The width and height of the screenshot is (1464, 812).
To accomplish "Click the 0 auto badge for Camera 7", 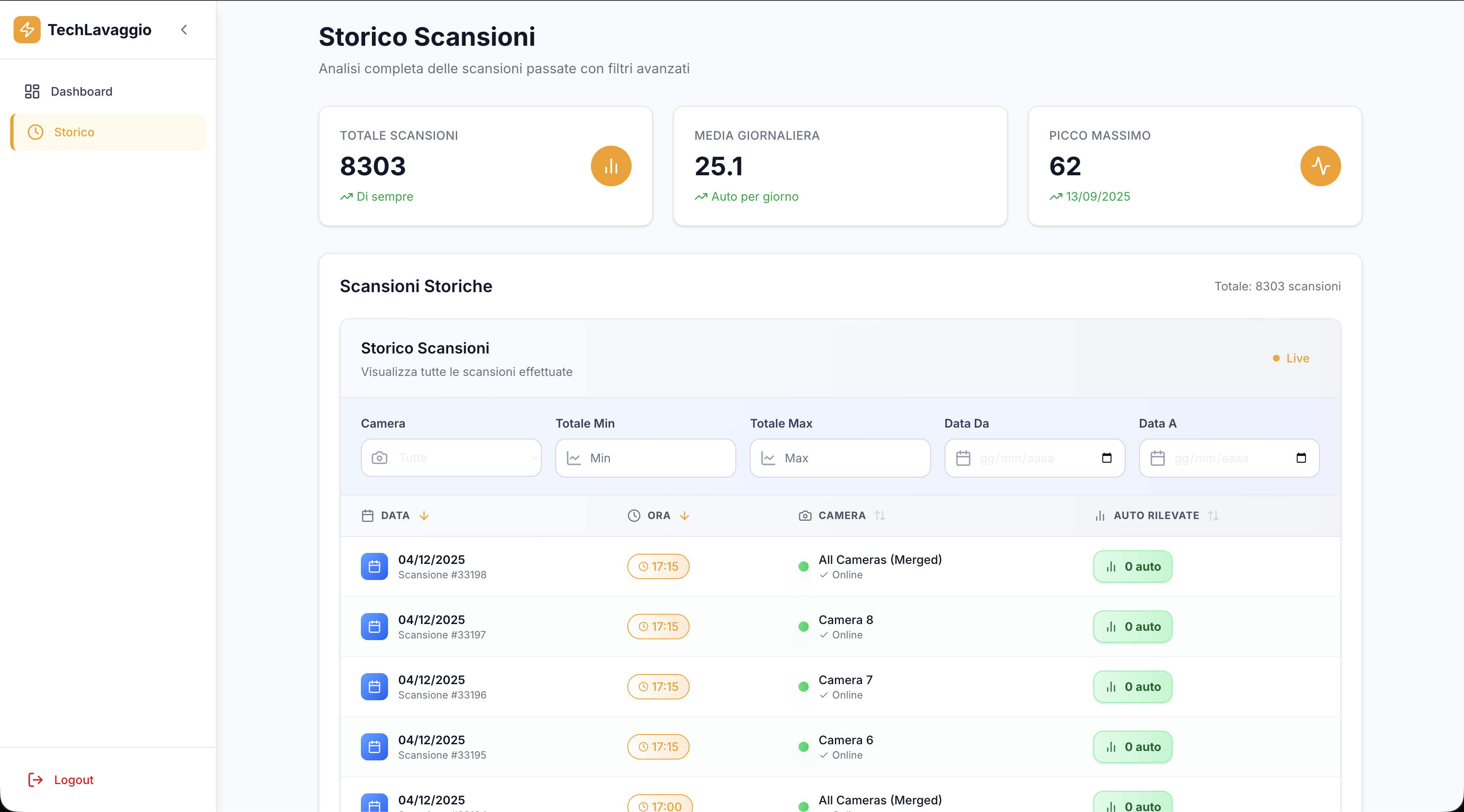I will pos(1132,687).
